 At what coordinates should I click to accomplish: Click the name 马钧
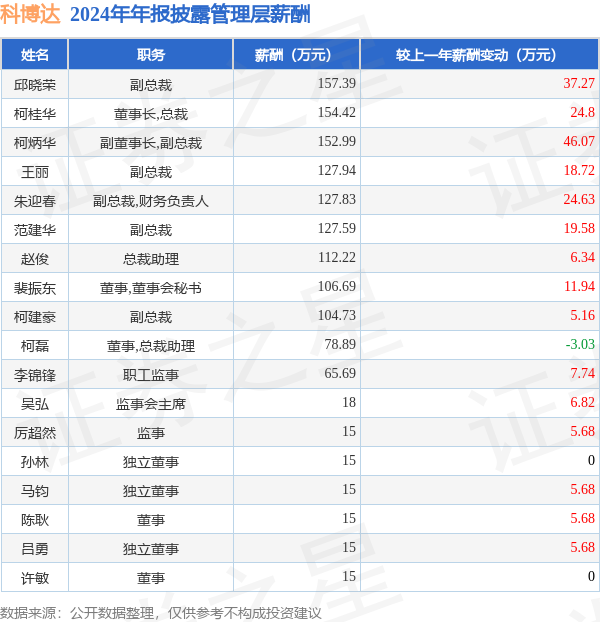pos(35,491)
